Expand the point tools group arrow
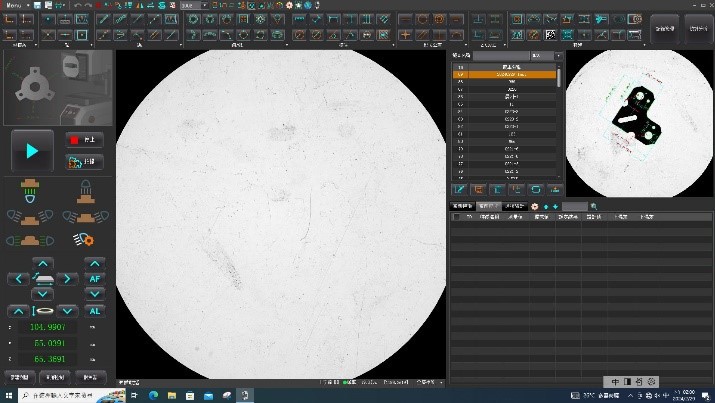The width and height of the screenshot is (715, 403). pyautogui.click(x=92, y=45)
